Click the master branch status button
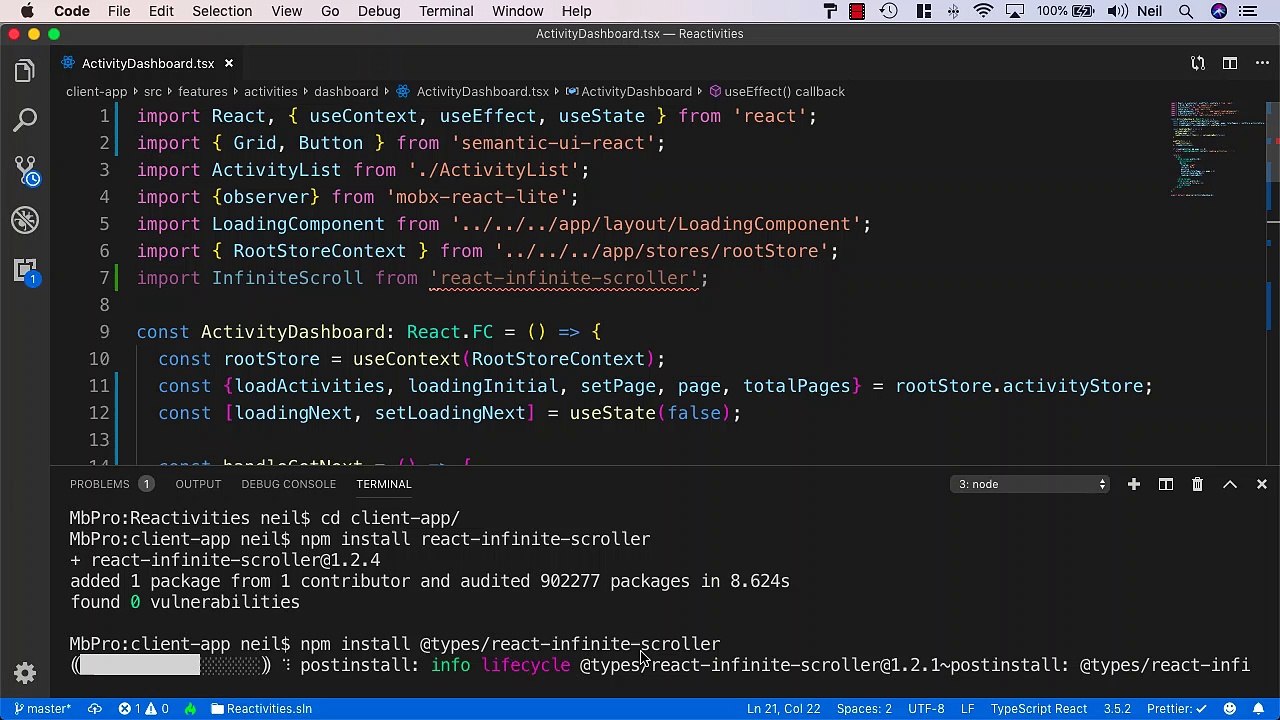This screenshot has width=1280, height=720. click(42, 708)
